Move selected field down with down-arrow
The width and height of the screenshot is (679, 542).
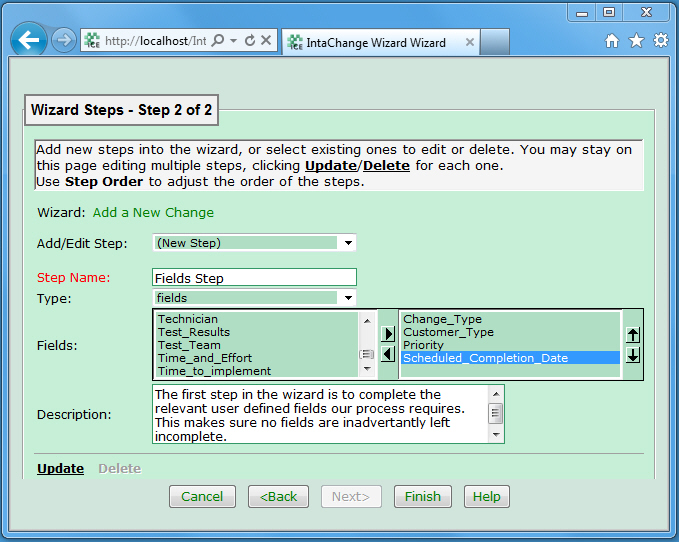point(633,355)
